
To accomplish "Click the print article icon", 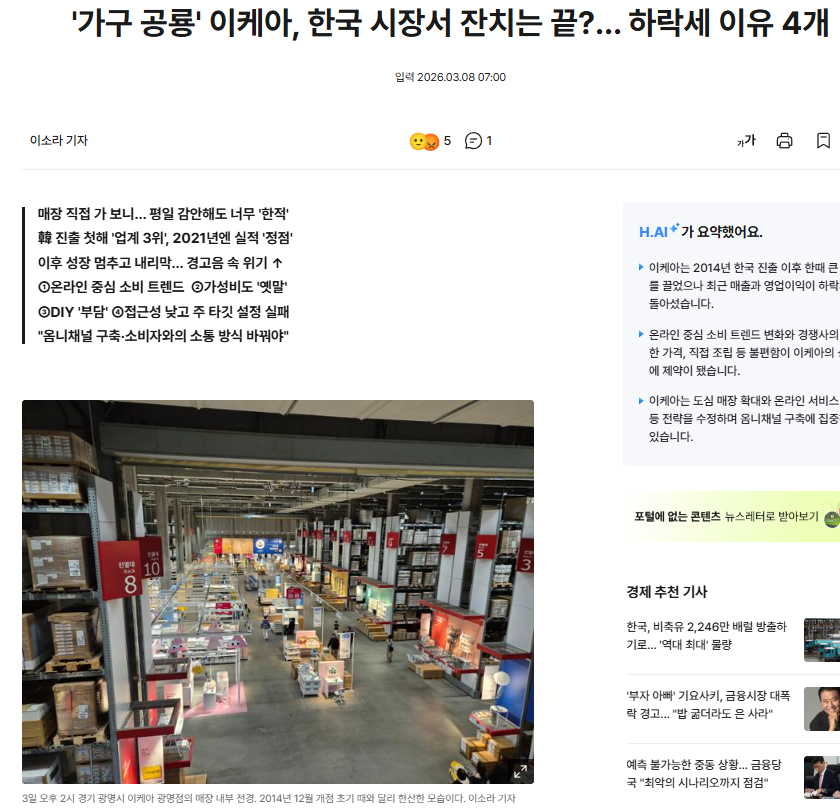I will point(784,141).
